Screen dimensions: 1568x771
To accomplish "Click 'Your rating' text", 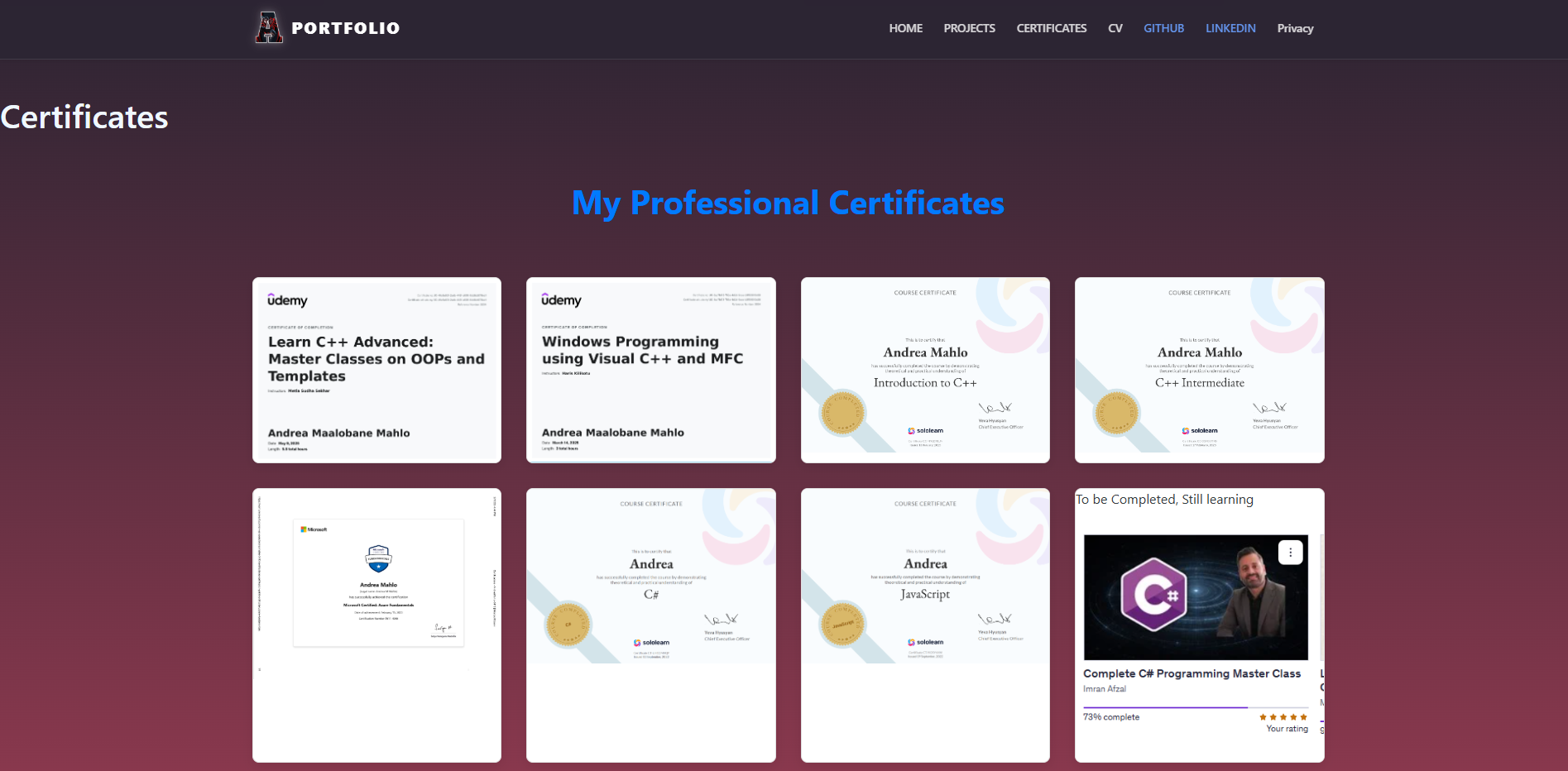I will click(x=1287, y=729).
